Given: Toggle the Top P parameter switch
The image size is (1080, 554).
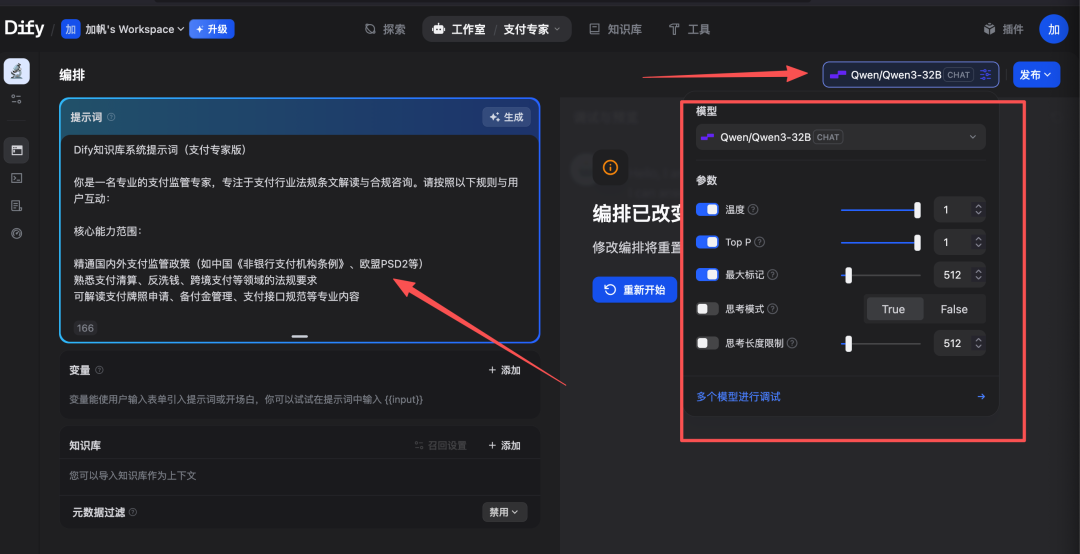Looking at the screenshot, I should click(x=707, y=242).
